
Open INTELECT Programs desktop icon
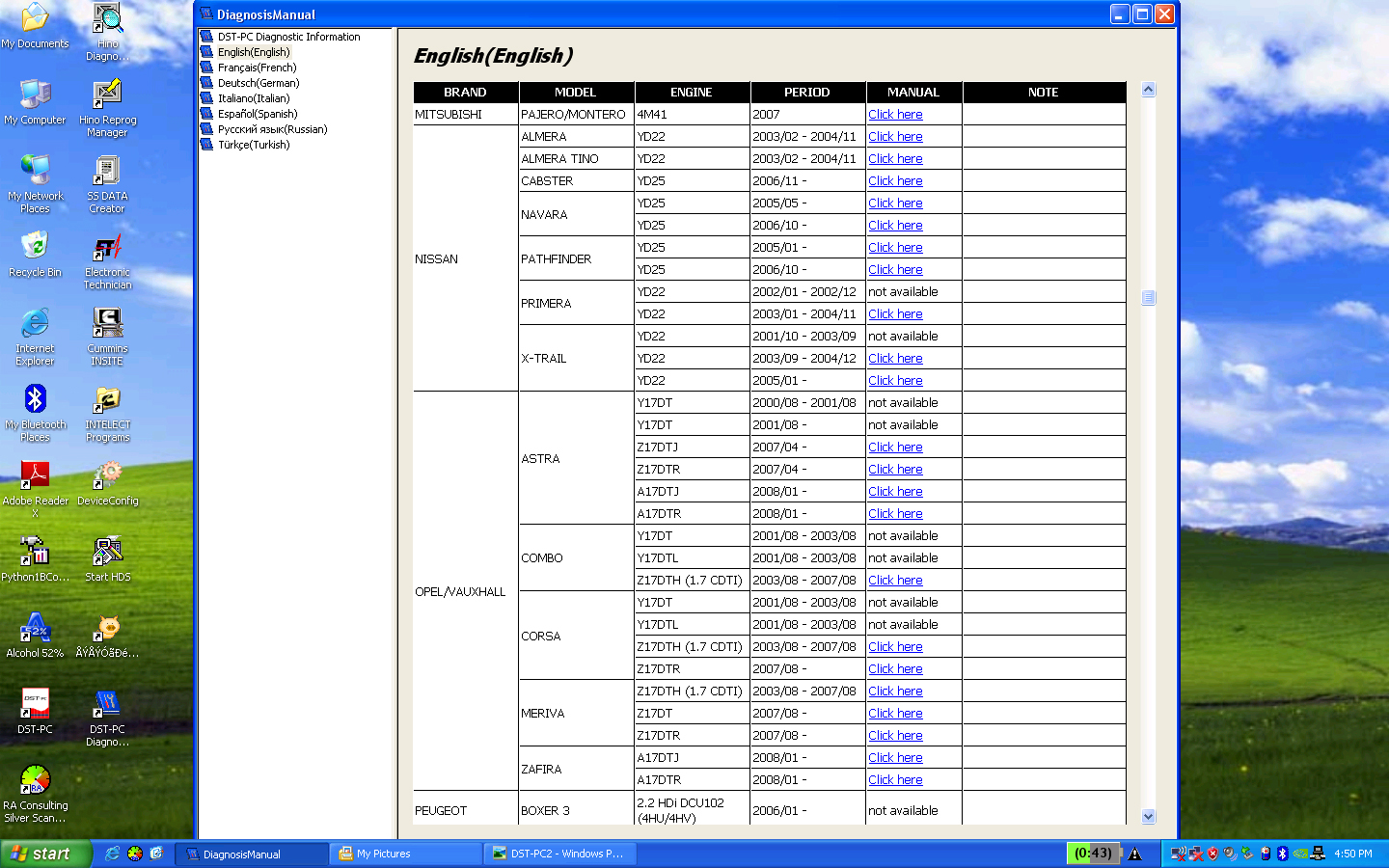pos(107,413)
